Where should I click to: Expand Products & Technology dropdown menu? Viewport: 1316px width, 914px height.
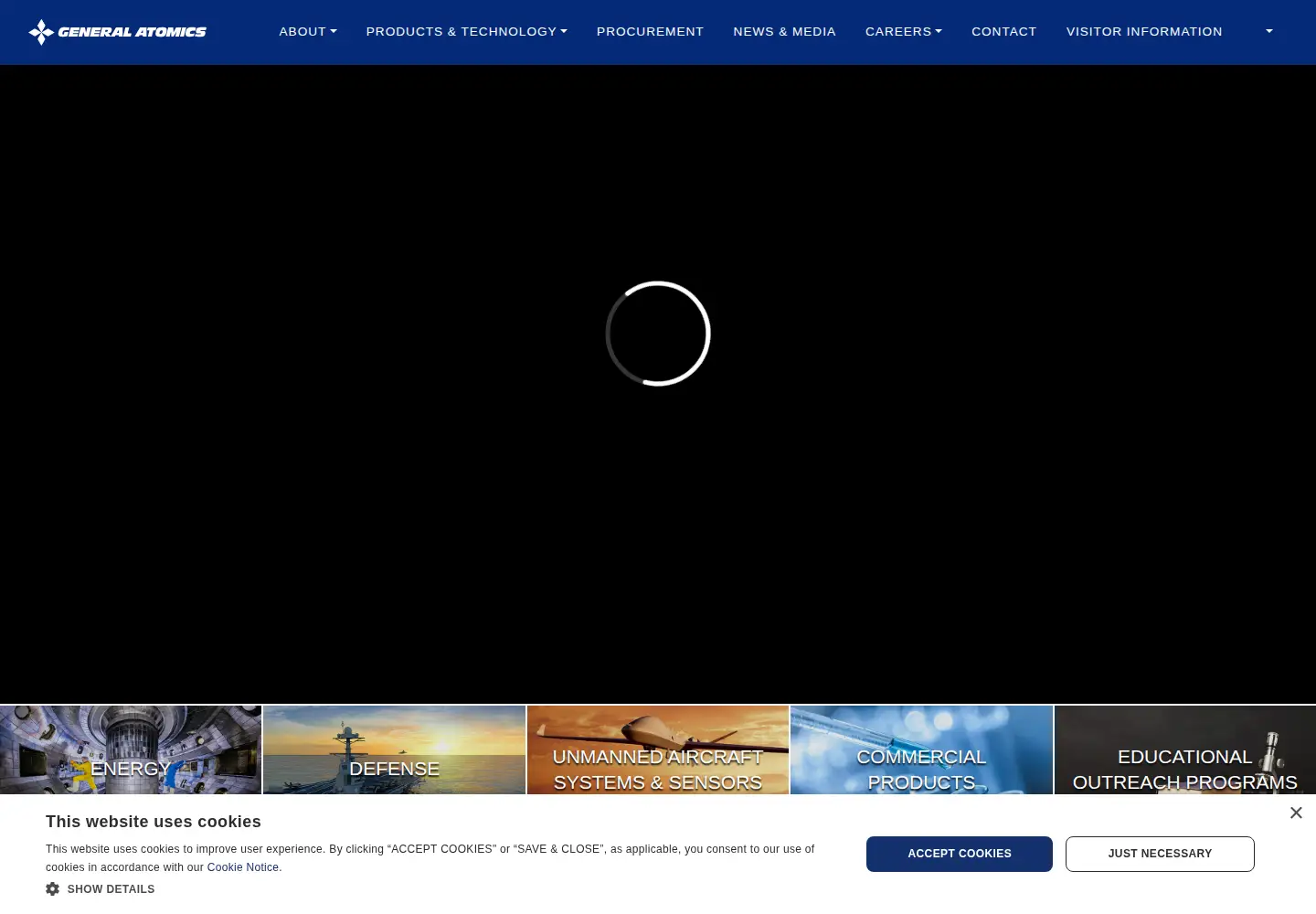click(x=466, y=32)
